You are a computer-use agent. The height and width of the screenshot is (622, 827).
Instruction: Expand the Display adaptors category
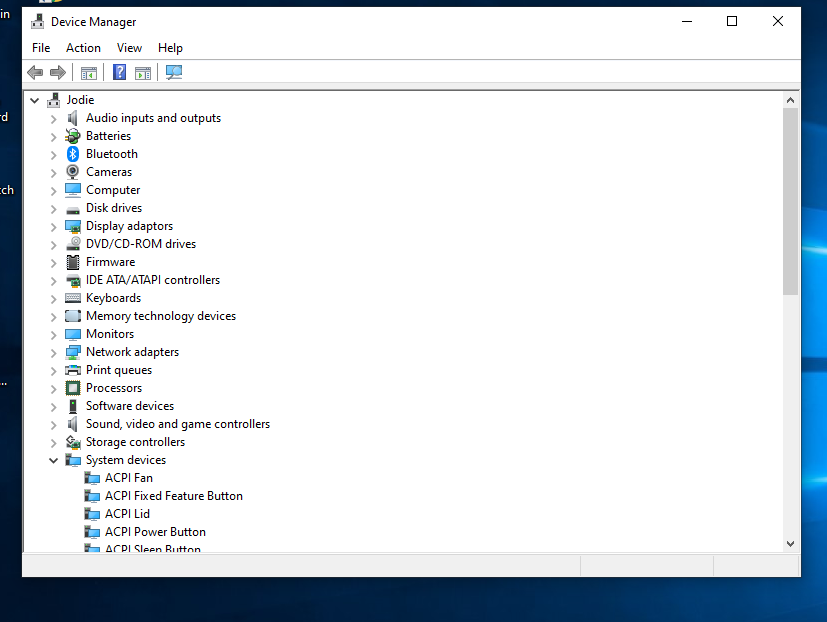[x=54, y=226]
